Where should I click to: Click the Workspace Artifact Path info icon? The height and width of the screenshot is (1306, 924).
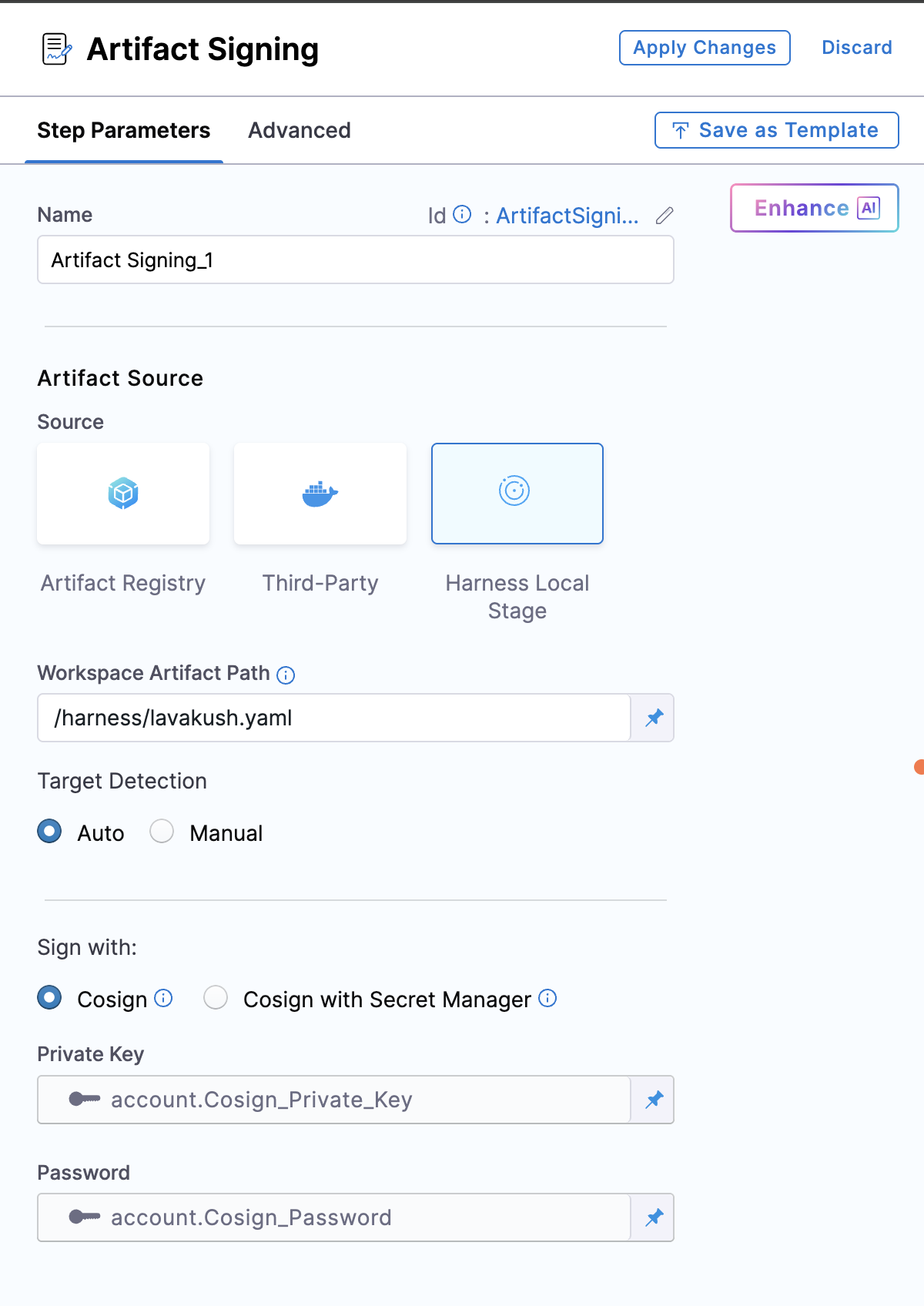(x=286, y=675)
